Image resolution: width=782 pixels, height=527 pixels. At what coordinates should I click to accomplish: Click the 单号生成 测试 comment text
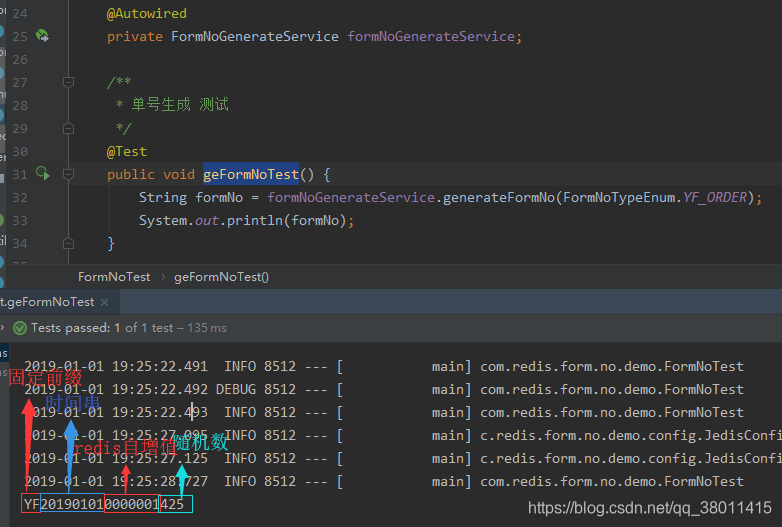tap(180, 105)
